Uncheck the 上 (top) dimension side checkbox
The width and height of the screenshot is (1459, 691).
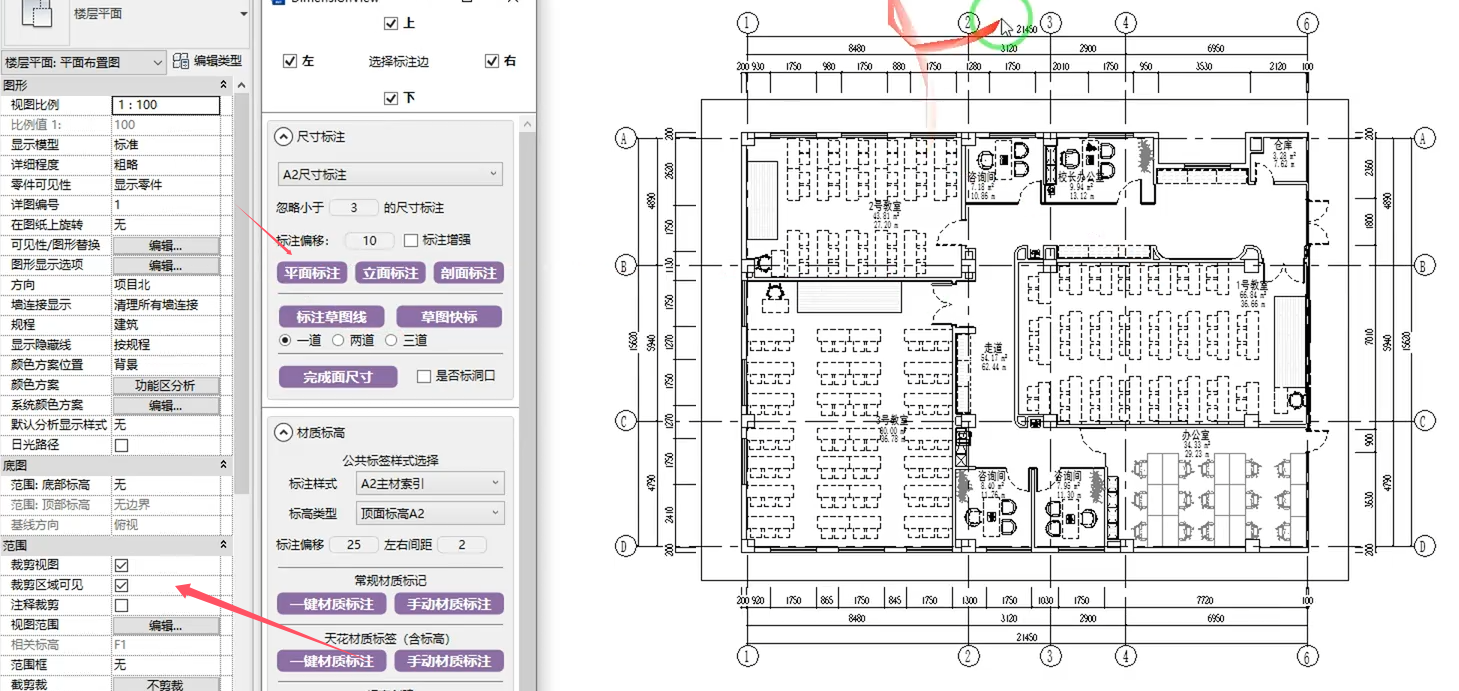pos(391,23)
